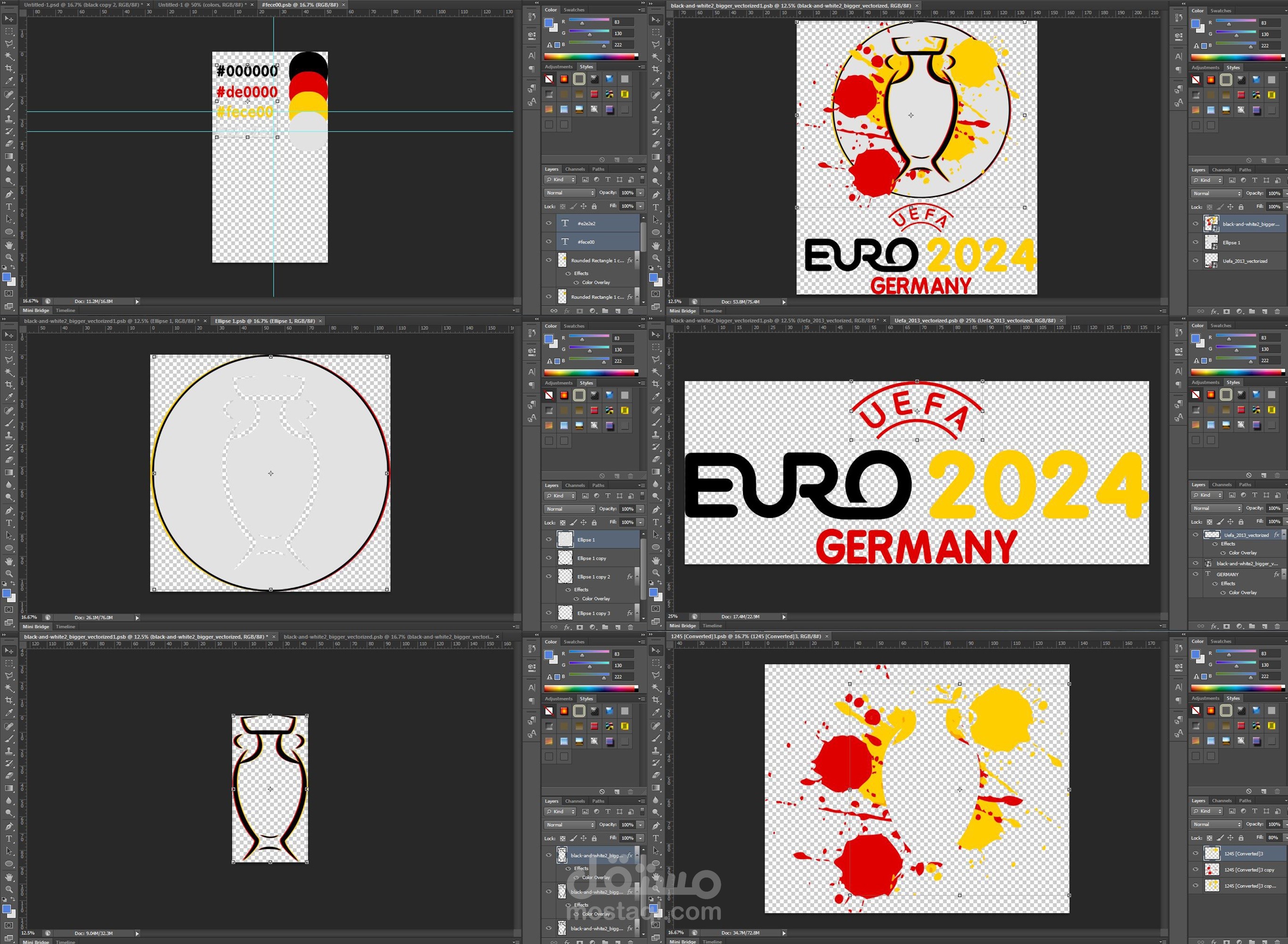Click Color Overlay effect under GERMANY layer
1288x944 pixels.
(x=1242, y=592)
